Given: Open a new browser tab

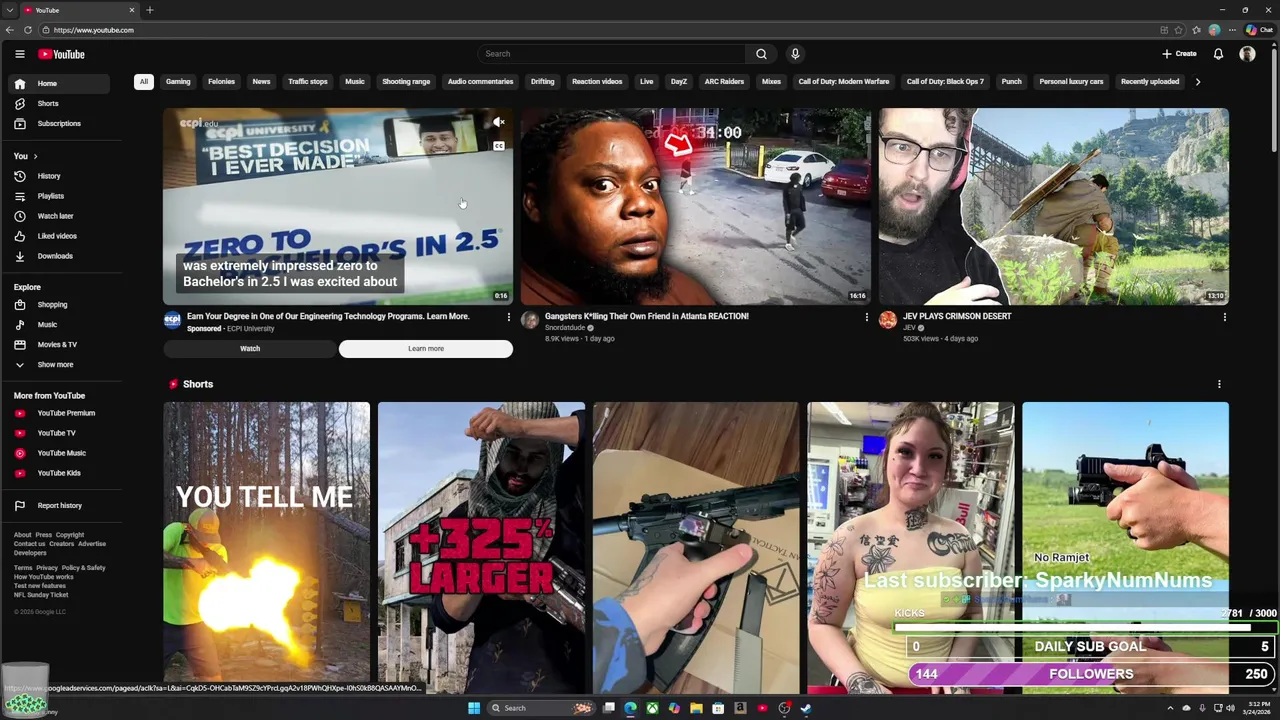Looking at the screenshot, I should coord(150,10).
